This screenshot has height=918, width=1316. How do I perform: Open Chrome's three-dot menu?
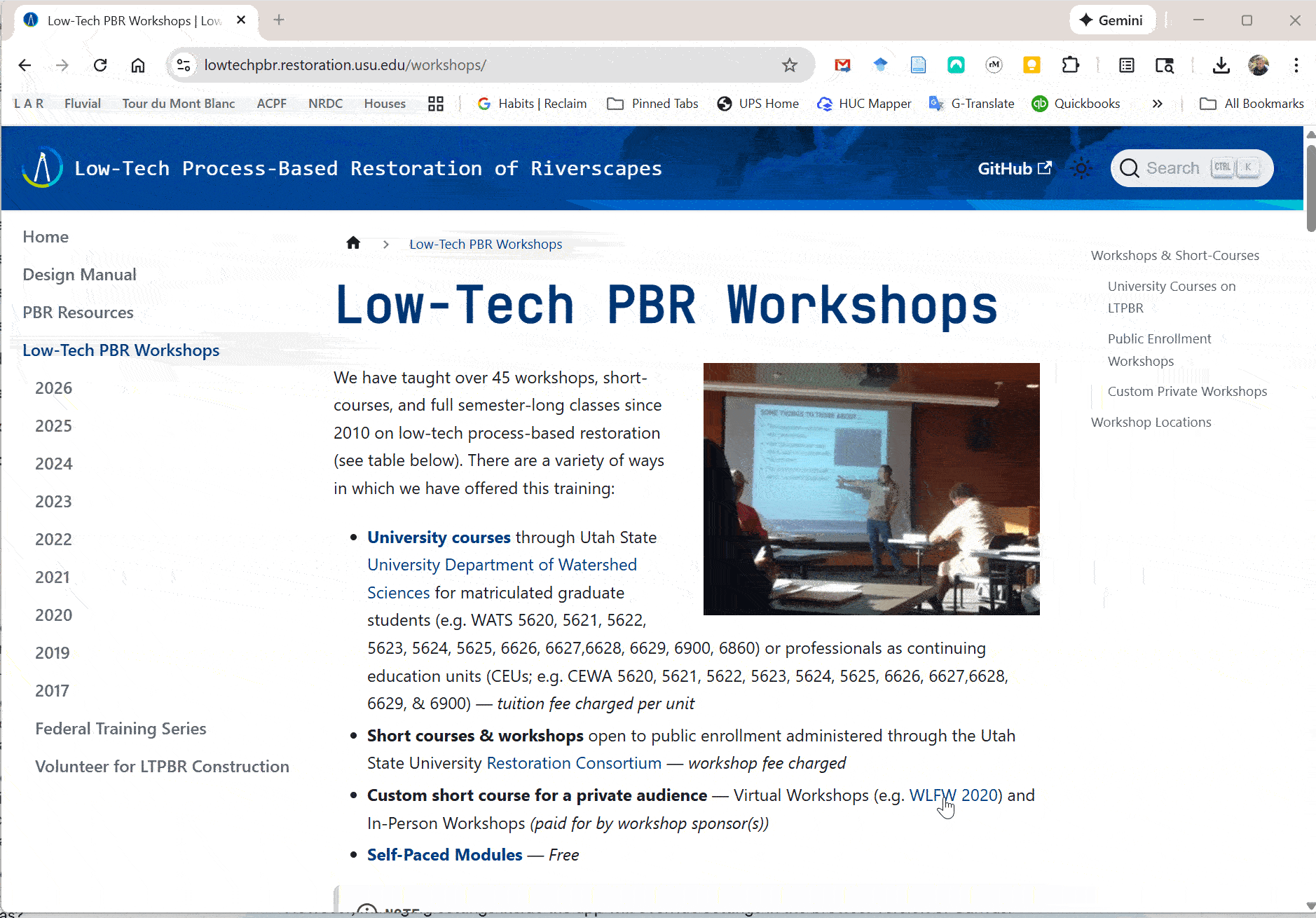1296,65
